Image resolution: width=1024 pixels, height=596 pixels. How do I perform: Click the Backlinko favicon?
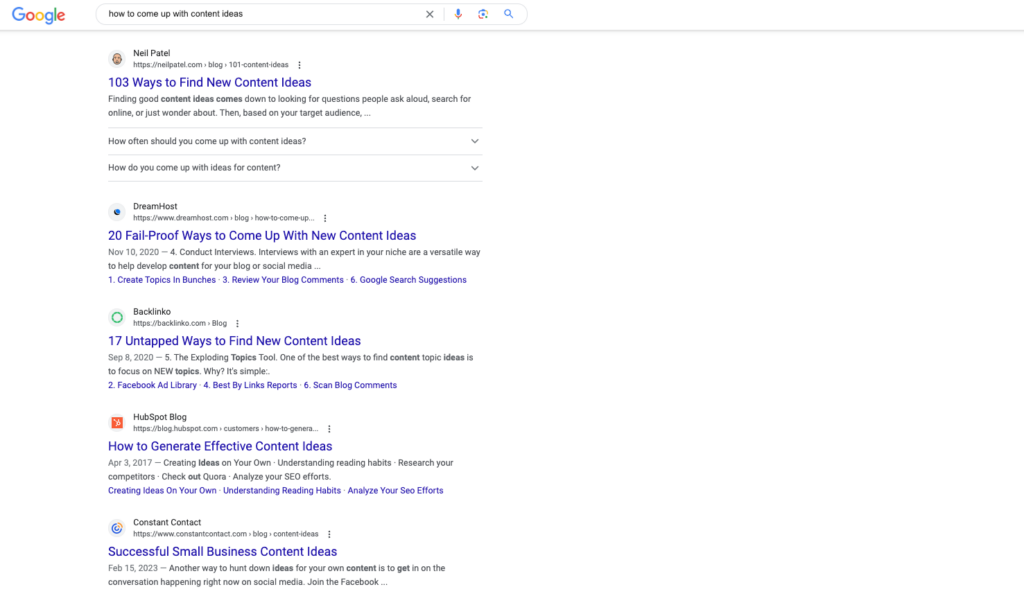117,317
